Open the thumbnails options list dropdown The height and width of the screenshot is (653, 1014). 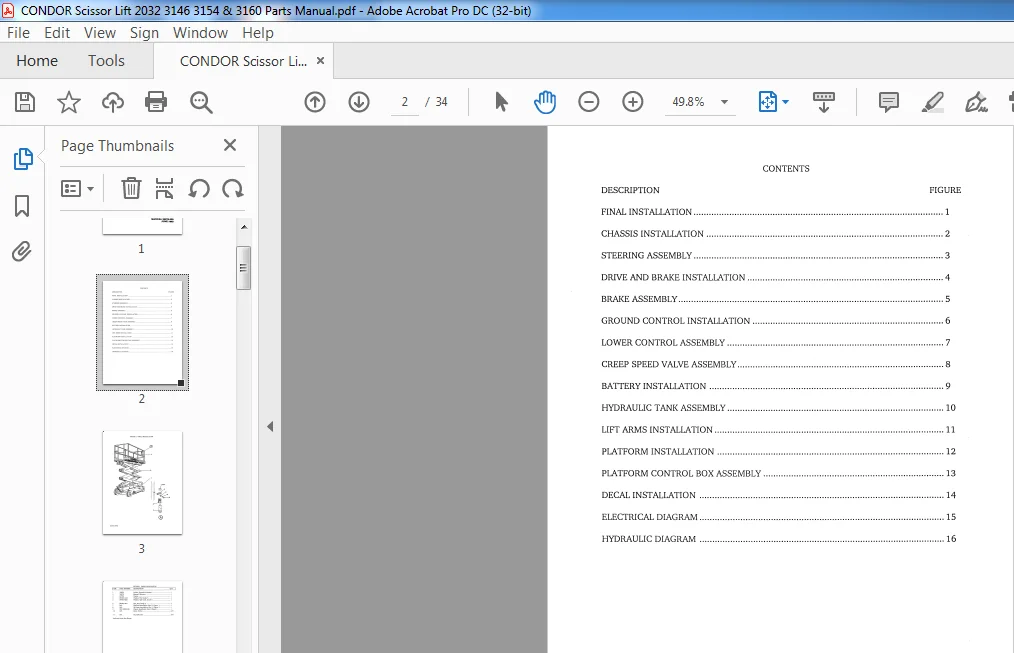click(x=78, y=189)
